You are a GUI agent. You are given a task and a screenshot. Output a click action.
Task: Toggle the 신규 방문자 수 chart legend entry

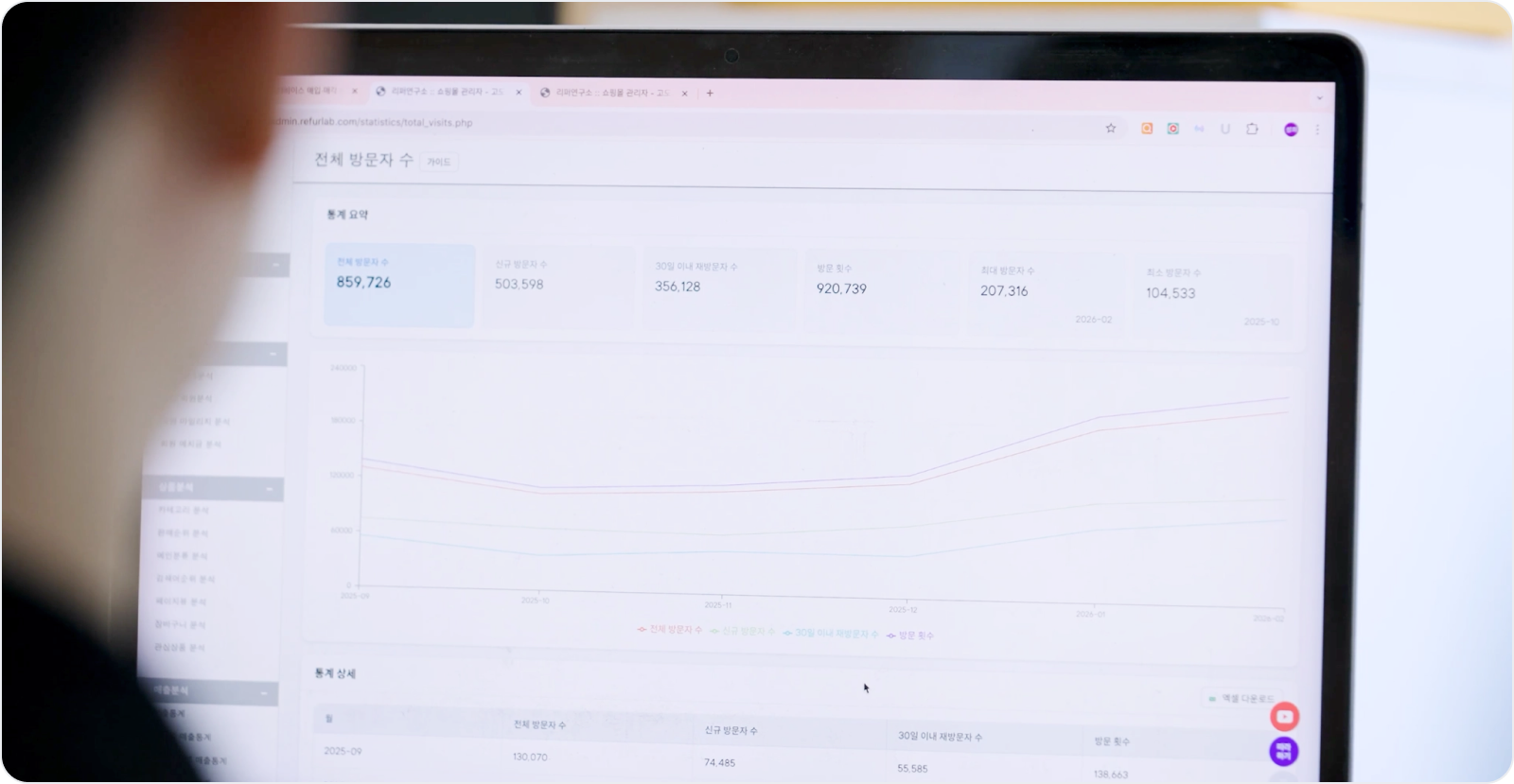742,631
